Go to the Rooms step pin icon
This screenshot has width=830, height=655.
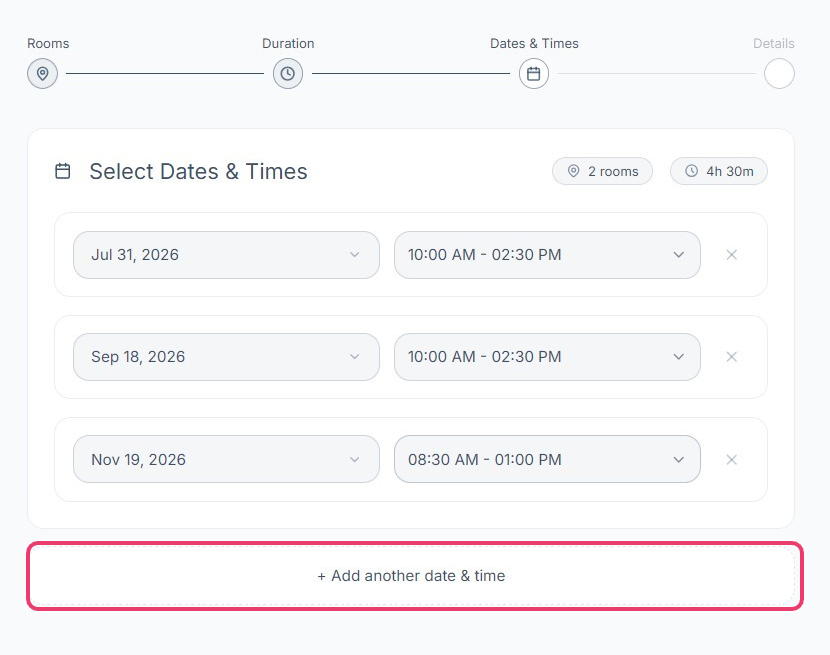tap(42, 74)
